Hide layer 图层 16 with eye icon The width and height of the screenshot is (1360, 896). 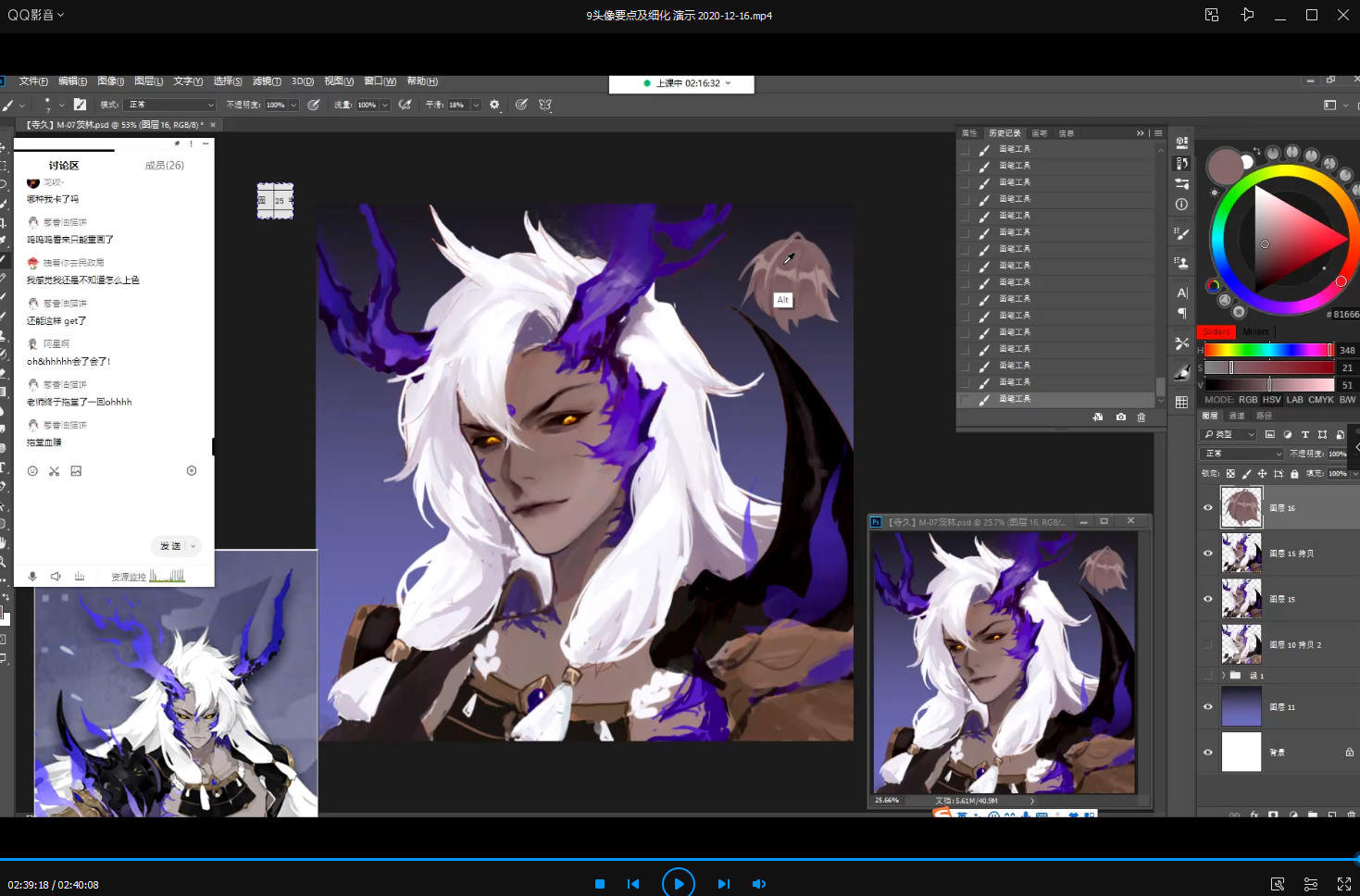coord(1207,507)
